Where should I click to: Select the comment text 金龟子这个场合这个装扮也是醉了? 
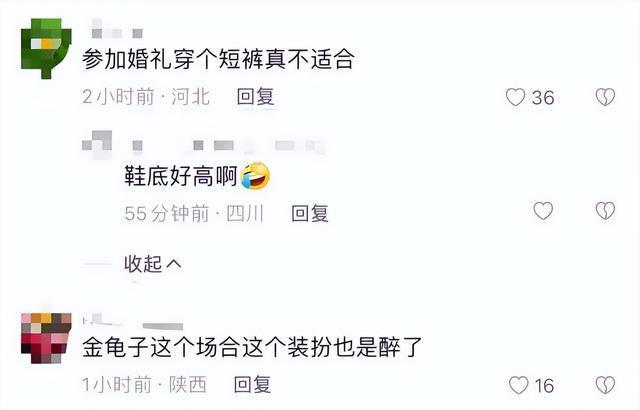tap(252, 348)
